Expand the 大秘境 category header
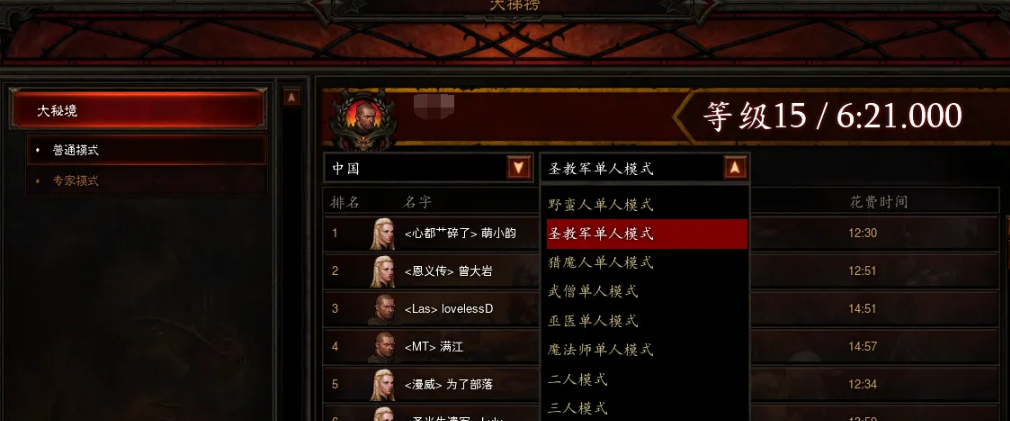1010x421 pixels. point(138,110)
